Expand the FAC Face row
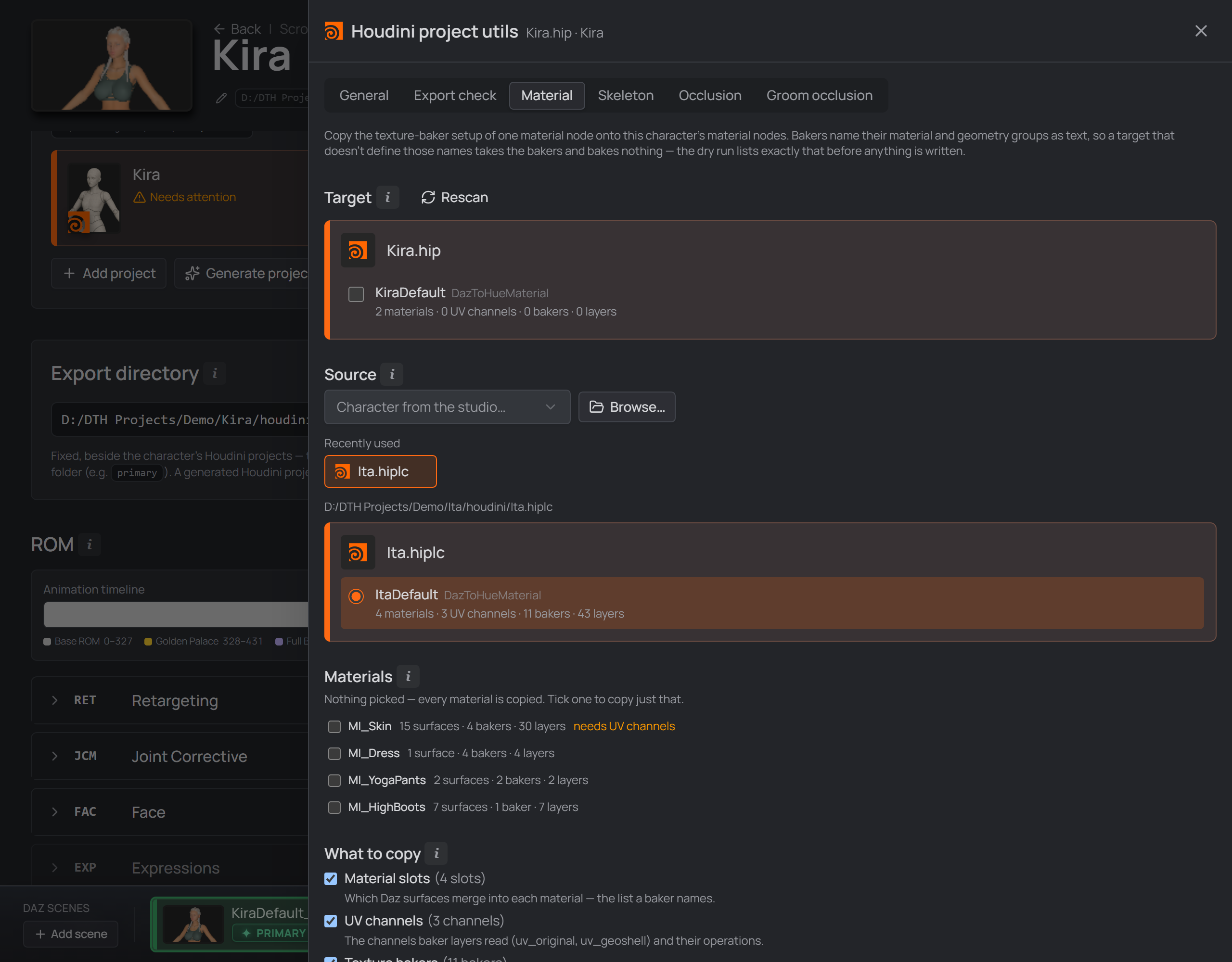Image resolution: width=1232 pixels, height=962 pixels. 170,812
